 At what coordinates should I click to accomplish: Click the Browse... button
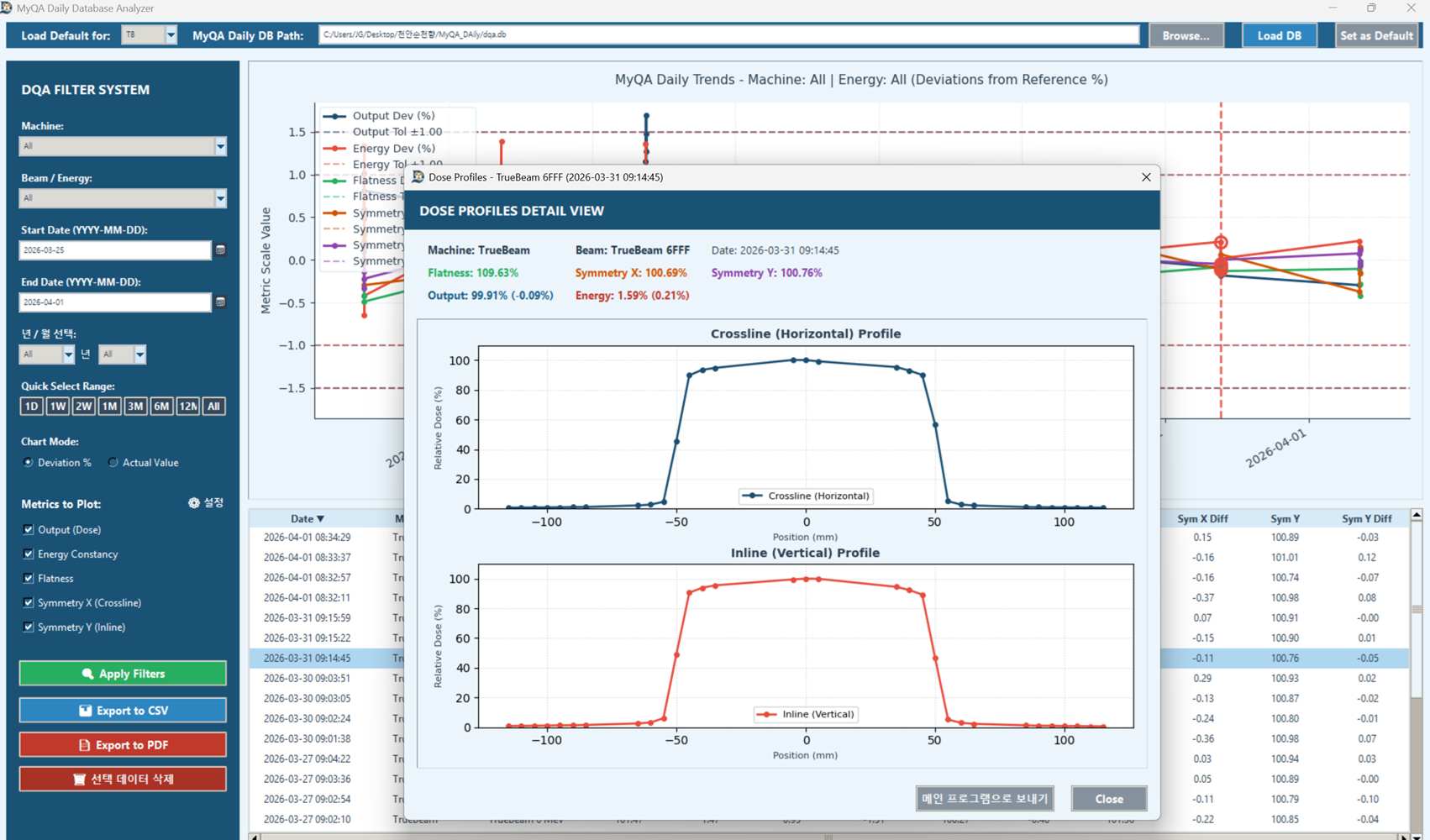(1186, 35)
